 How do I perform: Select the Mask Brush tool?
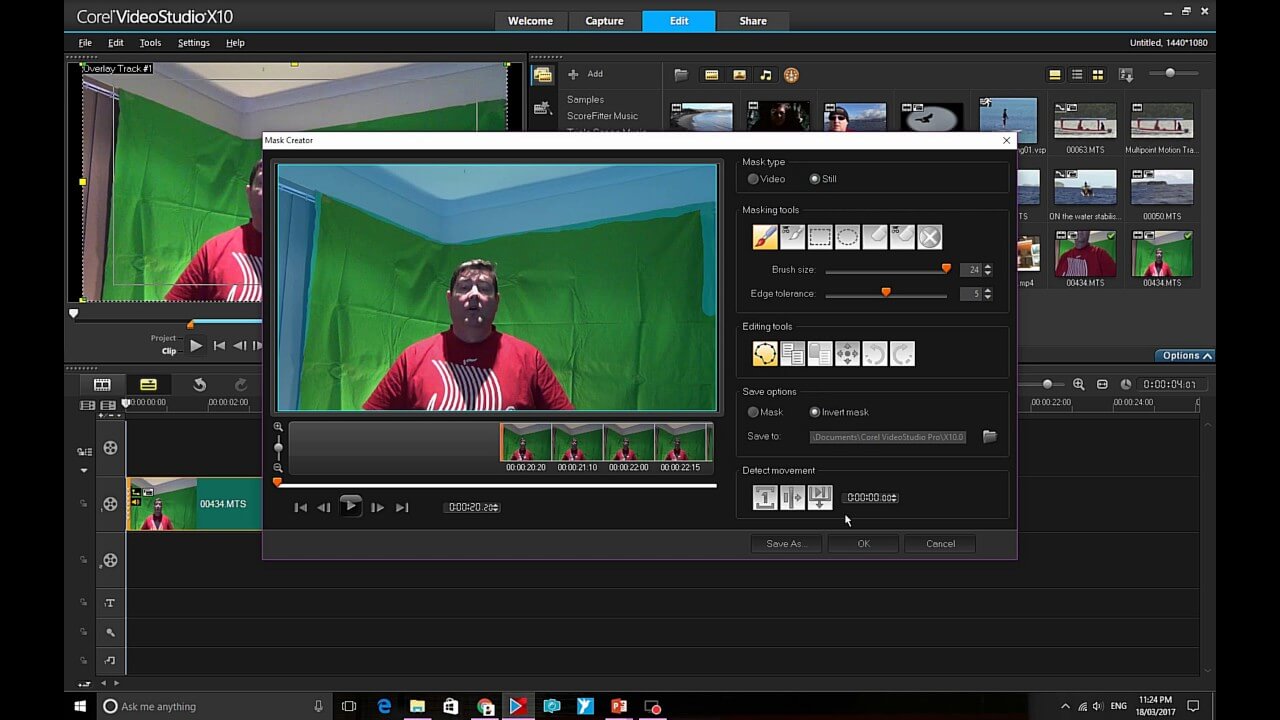(764, 237)
